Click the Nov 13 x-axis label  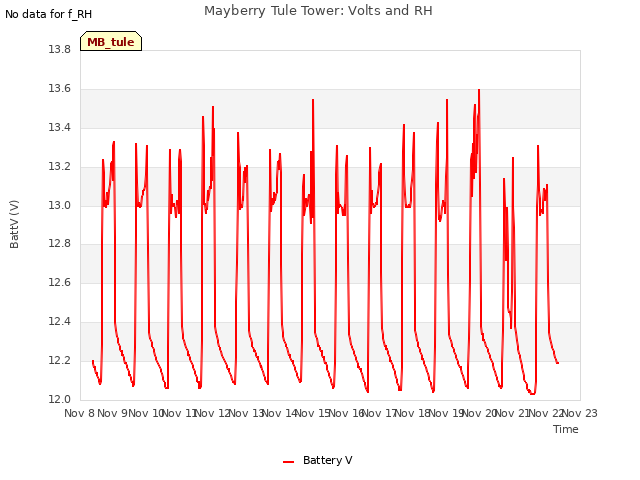[247, 413]
